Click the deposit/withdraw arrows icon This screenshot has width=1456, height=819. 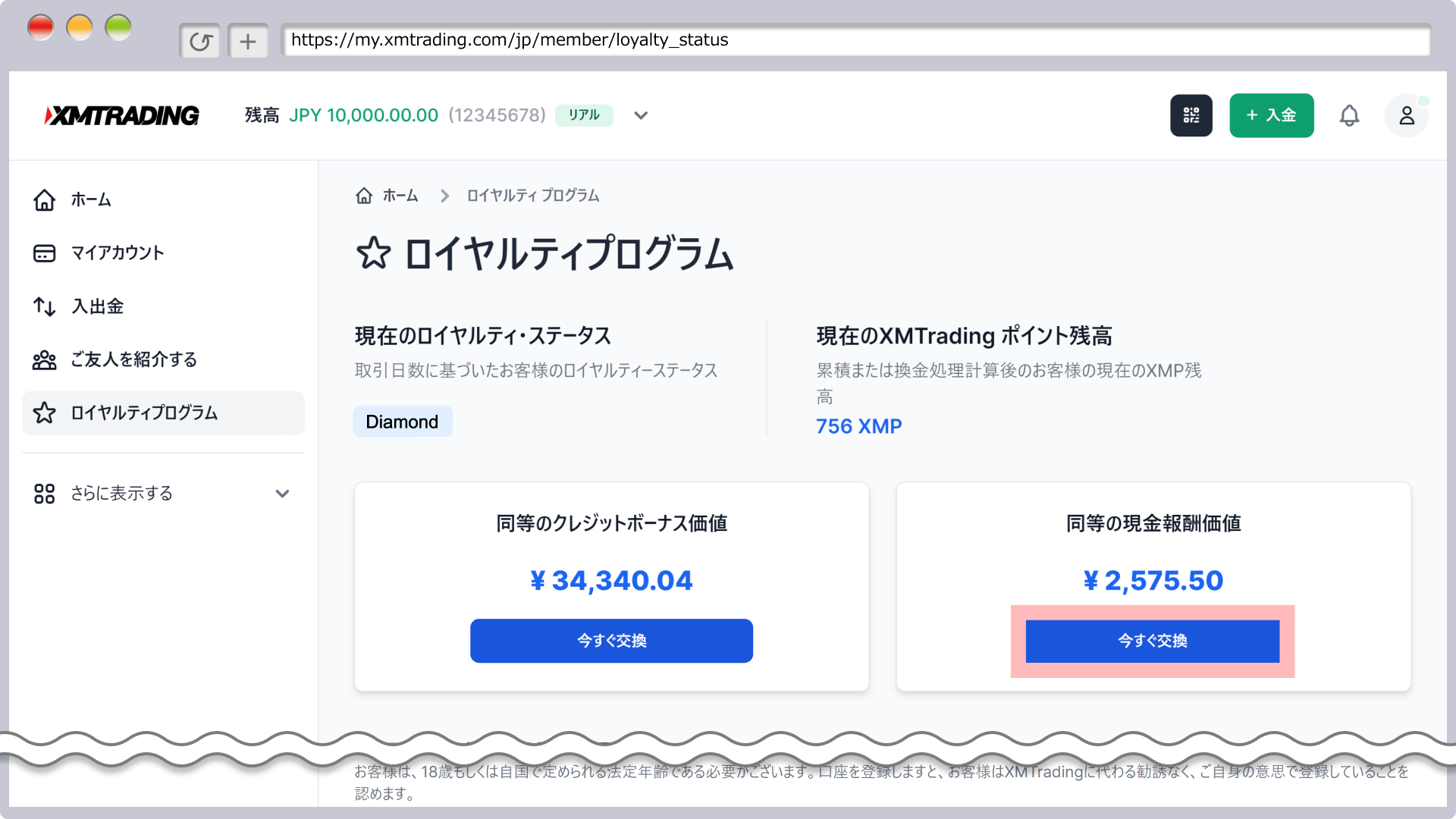[x=44, y=306]
